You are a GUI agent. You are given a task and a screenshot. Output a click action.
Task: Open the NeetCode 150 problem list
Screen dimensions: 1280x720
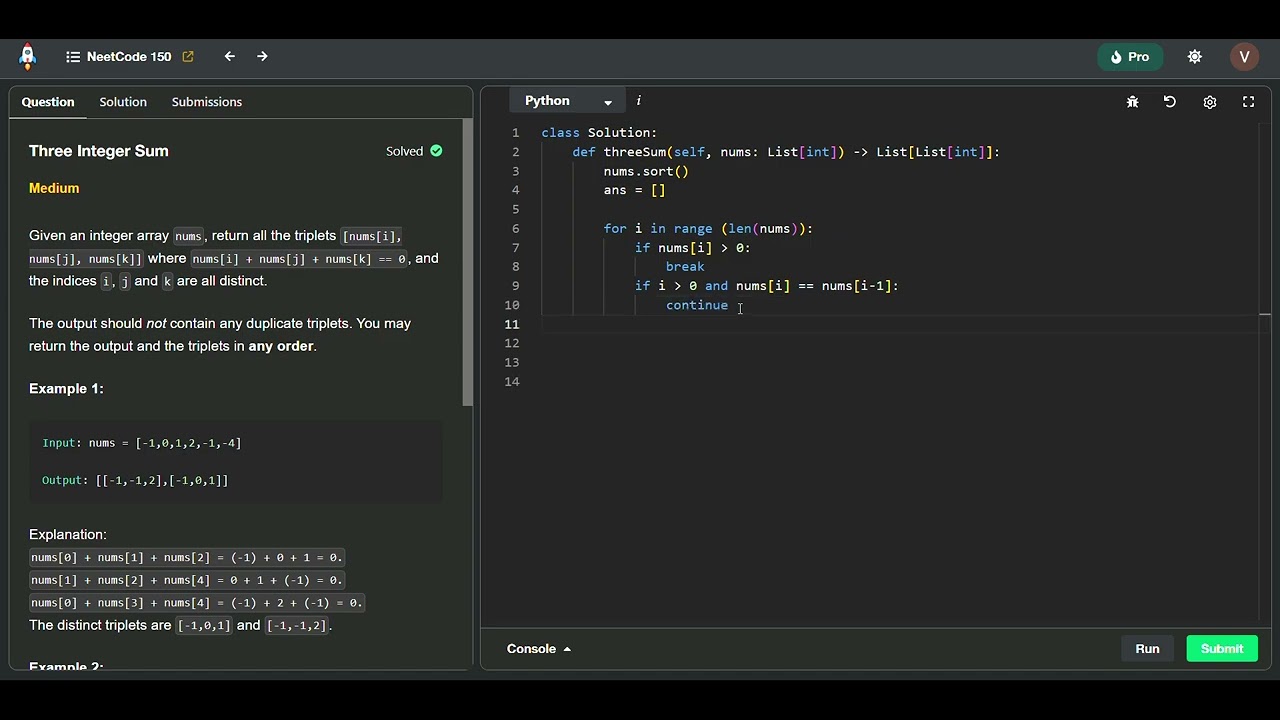click(x=129, y=57)
